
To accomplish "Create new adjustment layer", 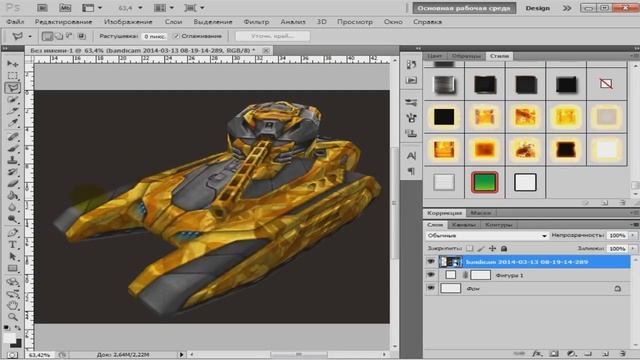I will coord(572,353).
